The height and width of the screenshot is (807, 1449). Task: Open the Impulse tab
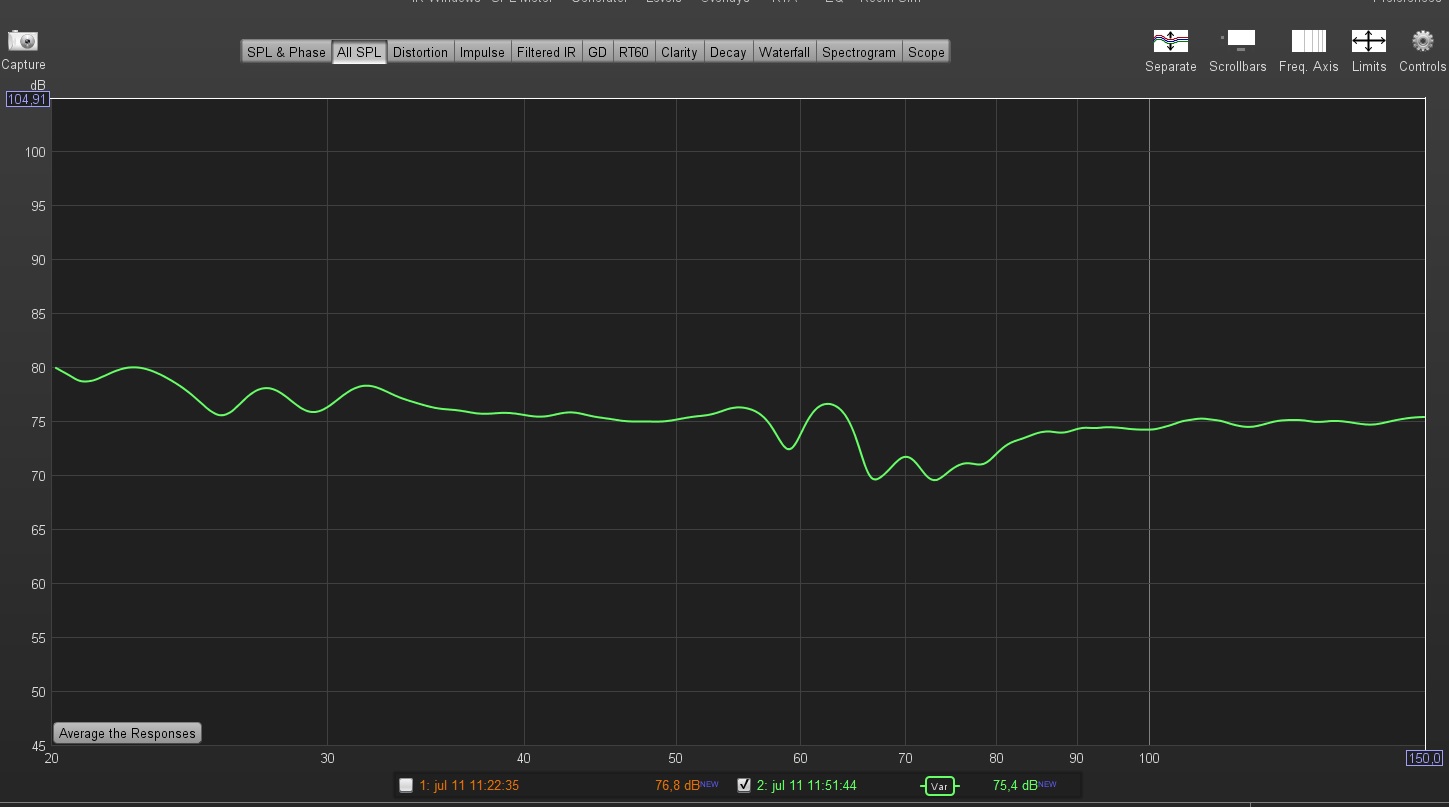pyautogui.click(x=482, y=52)
